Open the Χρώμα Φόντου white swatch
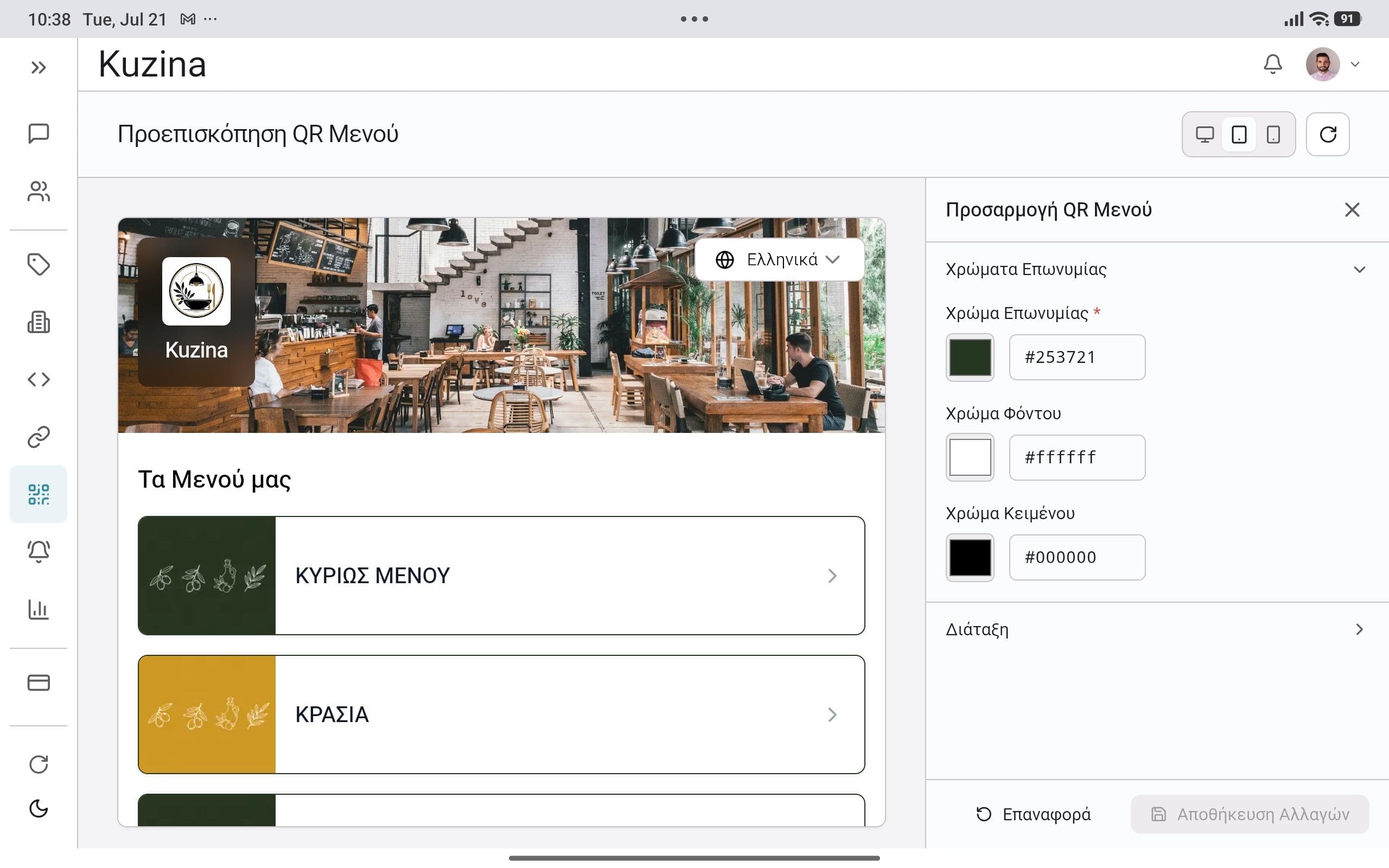Screen dimensions: 1389x868 point(970,457)
